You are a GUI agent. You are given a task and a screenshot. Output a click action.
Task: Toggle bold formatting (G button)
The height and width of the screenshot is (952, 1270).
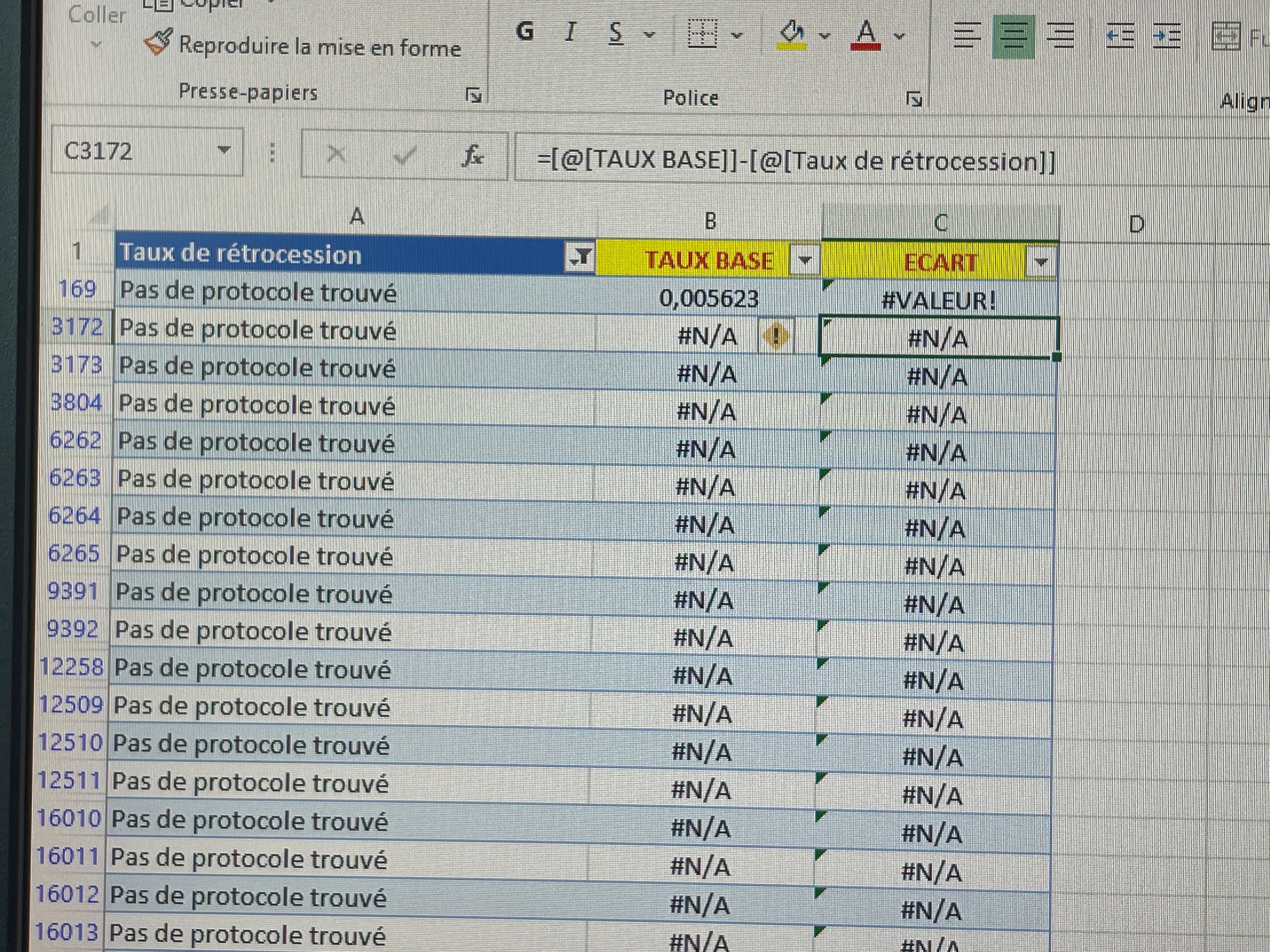[525, 31]
